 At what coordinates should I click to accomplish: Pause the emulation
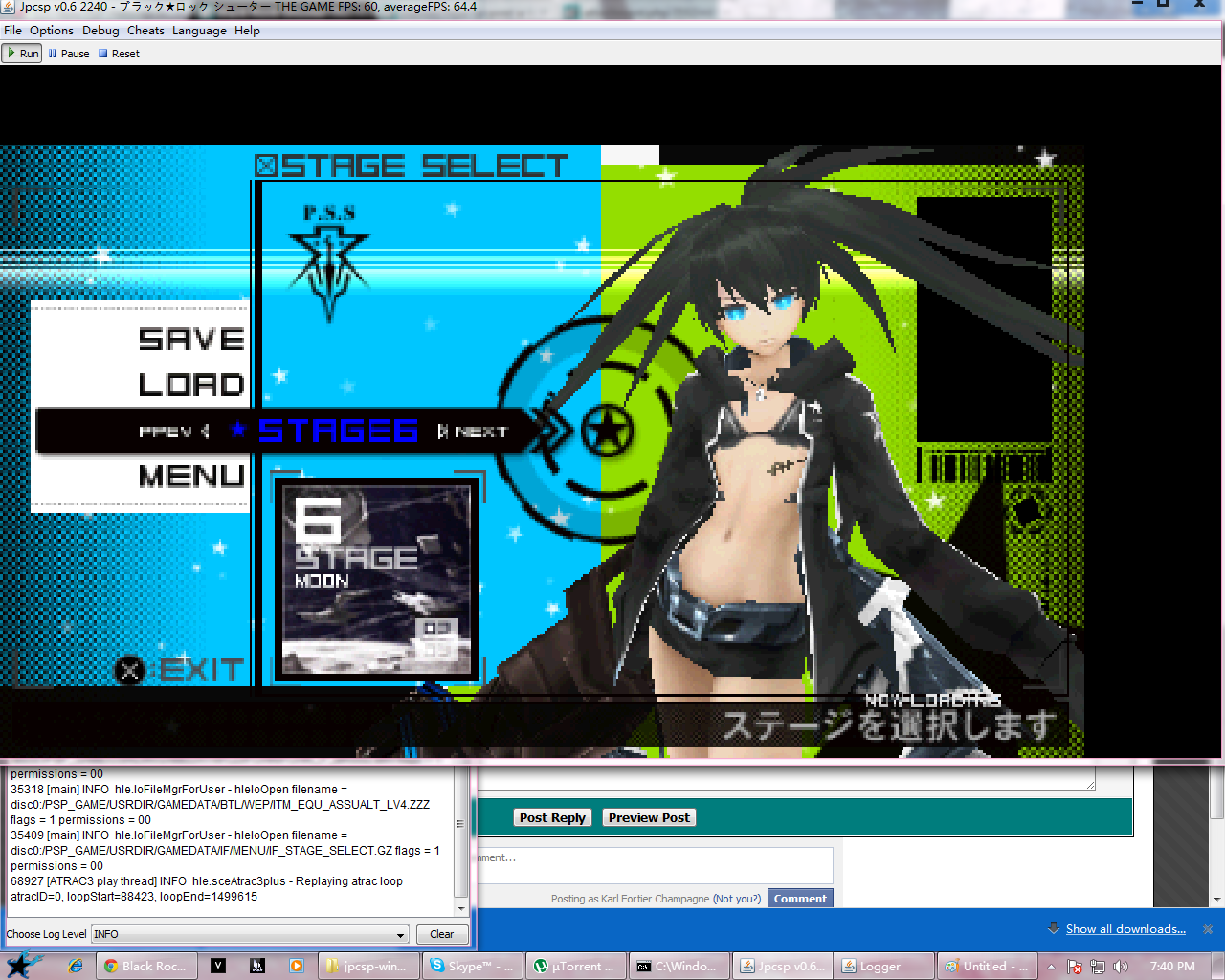click(68, 54)
